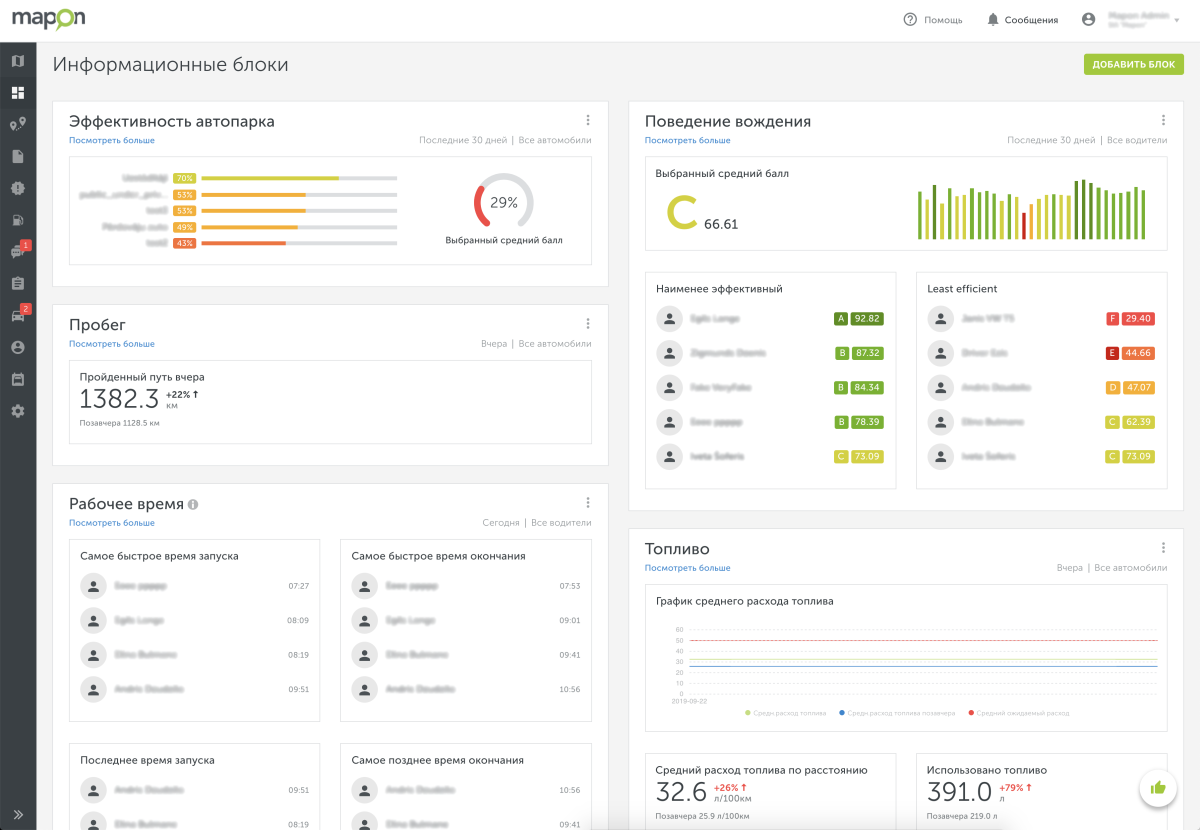Open the settings gear in sidebar
Viewport: 1200px width, 830px height.
coord(17,411)
